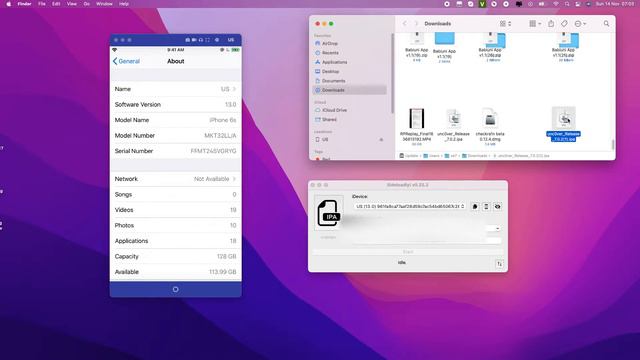
Task: Click Downloads in Finder path bar
Action: pyautogui.click(x=475, y=156)
